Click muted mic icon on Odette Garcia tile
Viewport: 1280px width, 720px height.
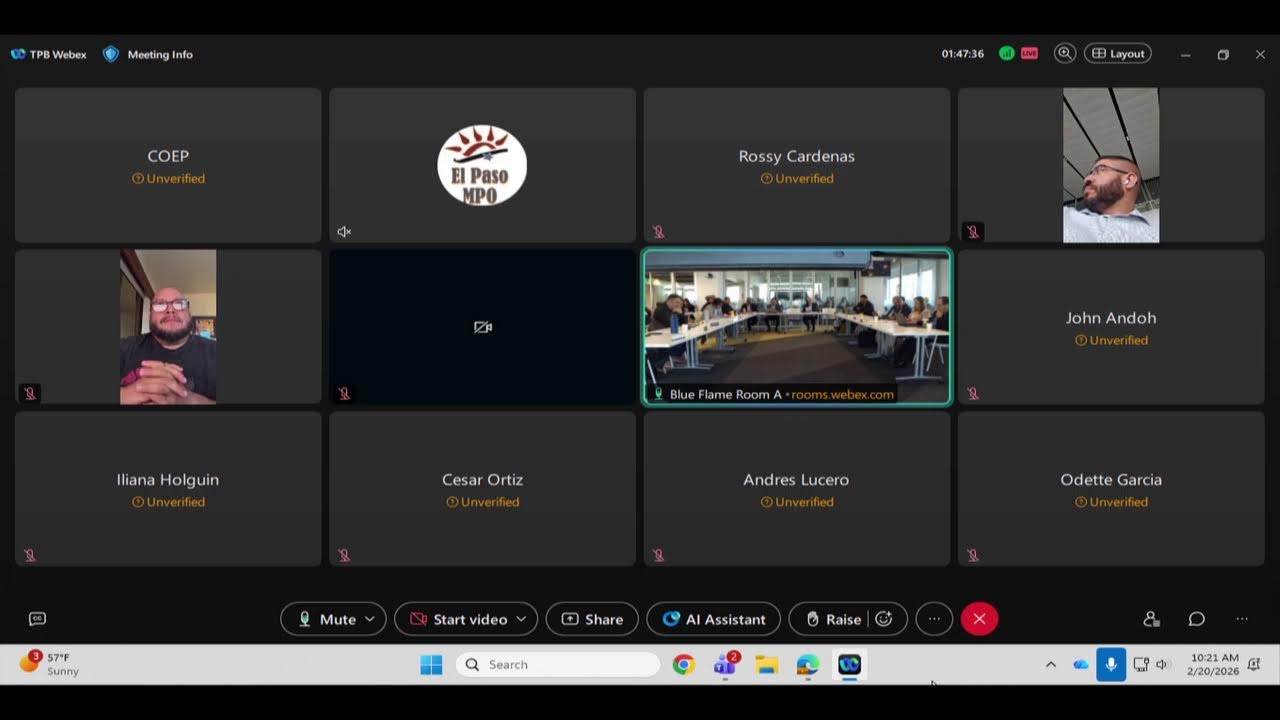click(x=972, y=555)
